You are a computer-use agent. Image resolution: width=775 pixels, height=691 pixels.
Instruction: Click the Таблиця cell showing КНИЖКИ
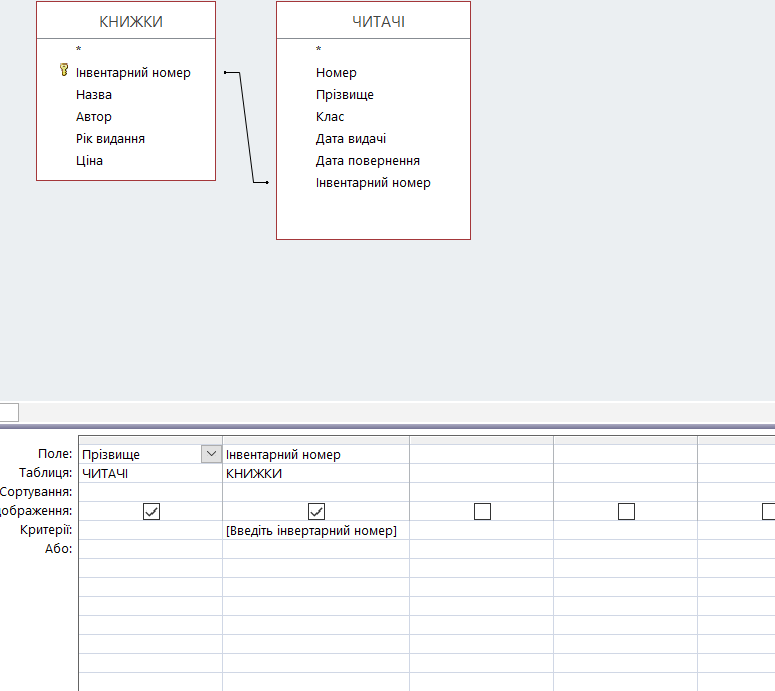tap(316, 473)
